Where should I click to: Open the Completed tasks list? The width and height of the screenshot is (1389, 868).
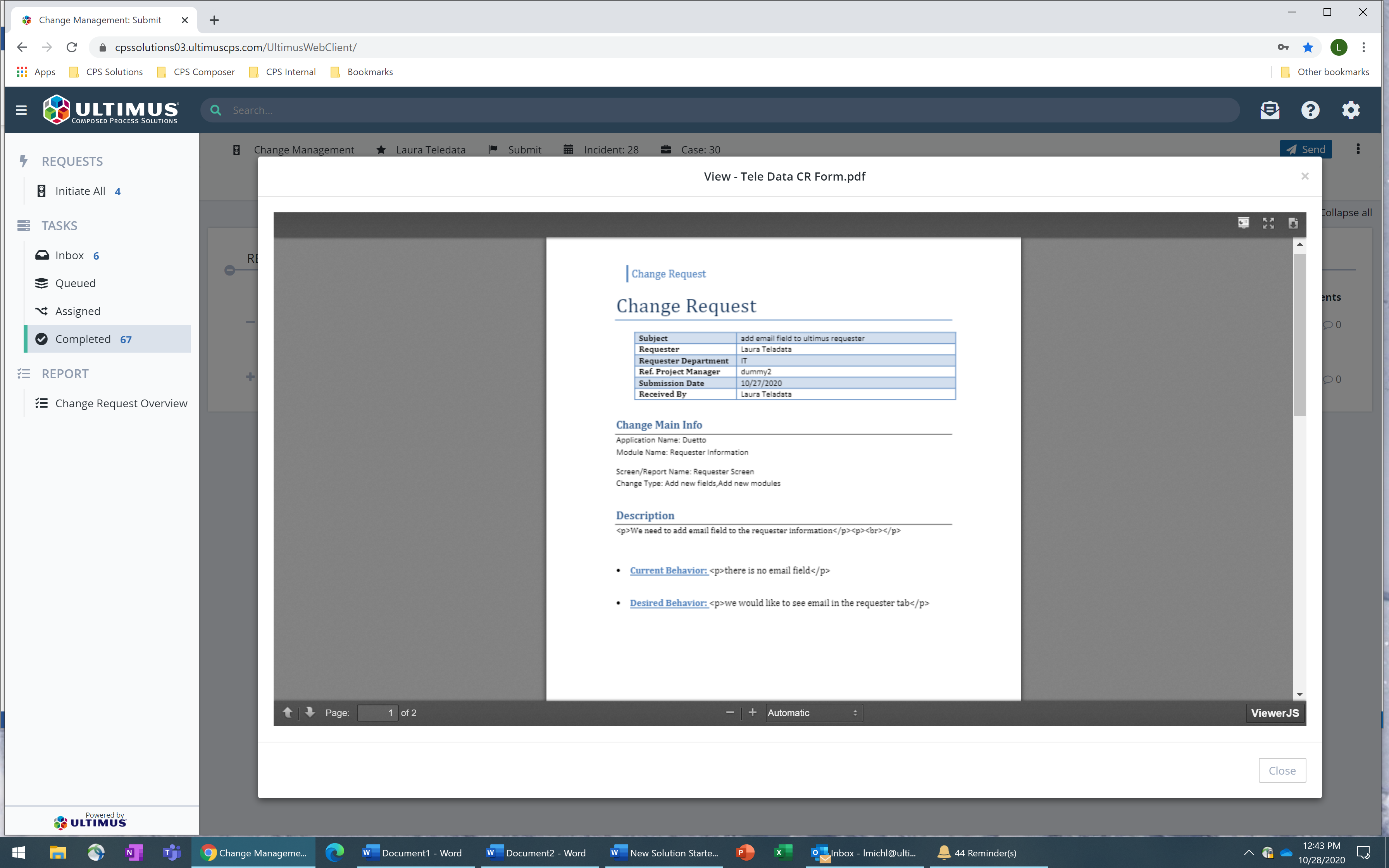(83, 339)
